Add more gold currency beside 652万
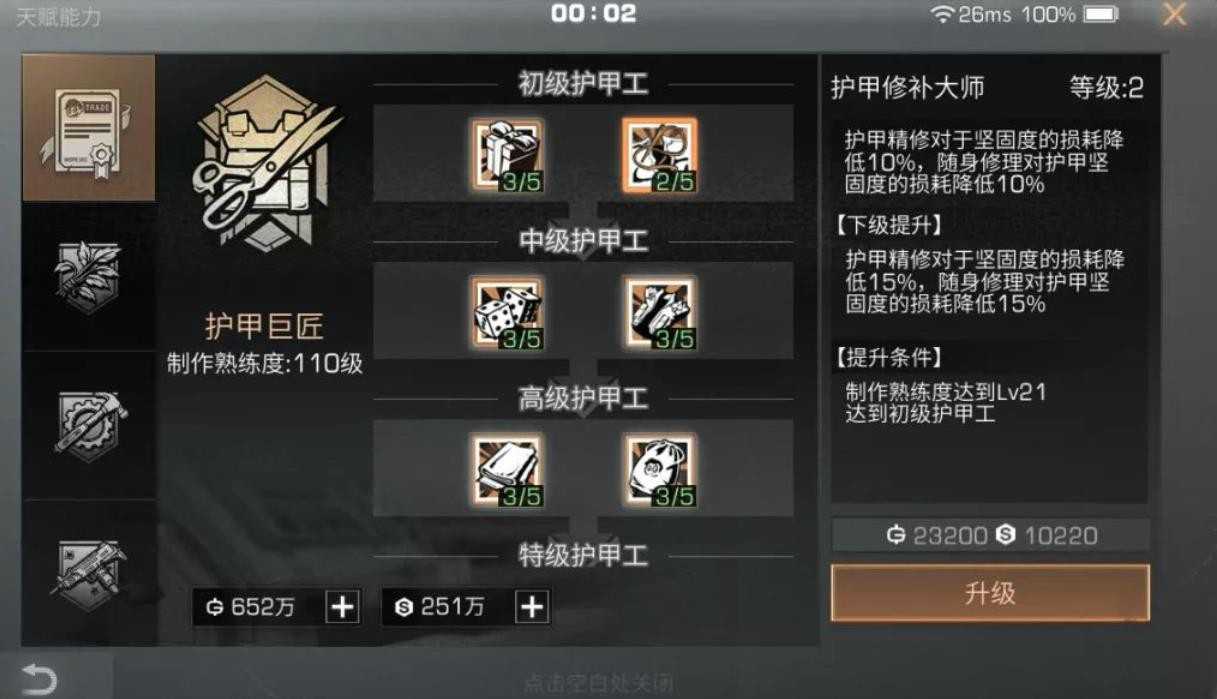The width and height of the screenshot is (1217, 699). point(342,606)
